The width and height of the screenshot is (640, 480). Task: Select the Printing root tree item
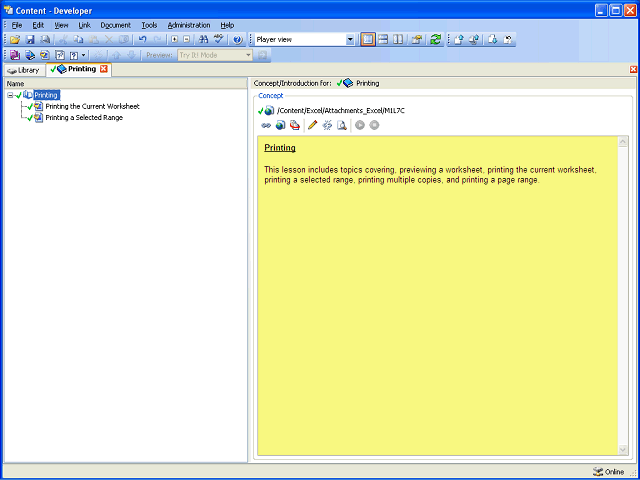tap(46, 95)
